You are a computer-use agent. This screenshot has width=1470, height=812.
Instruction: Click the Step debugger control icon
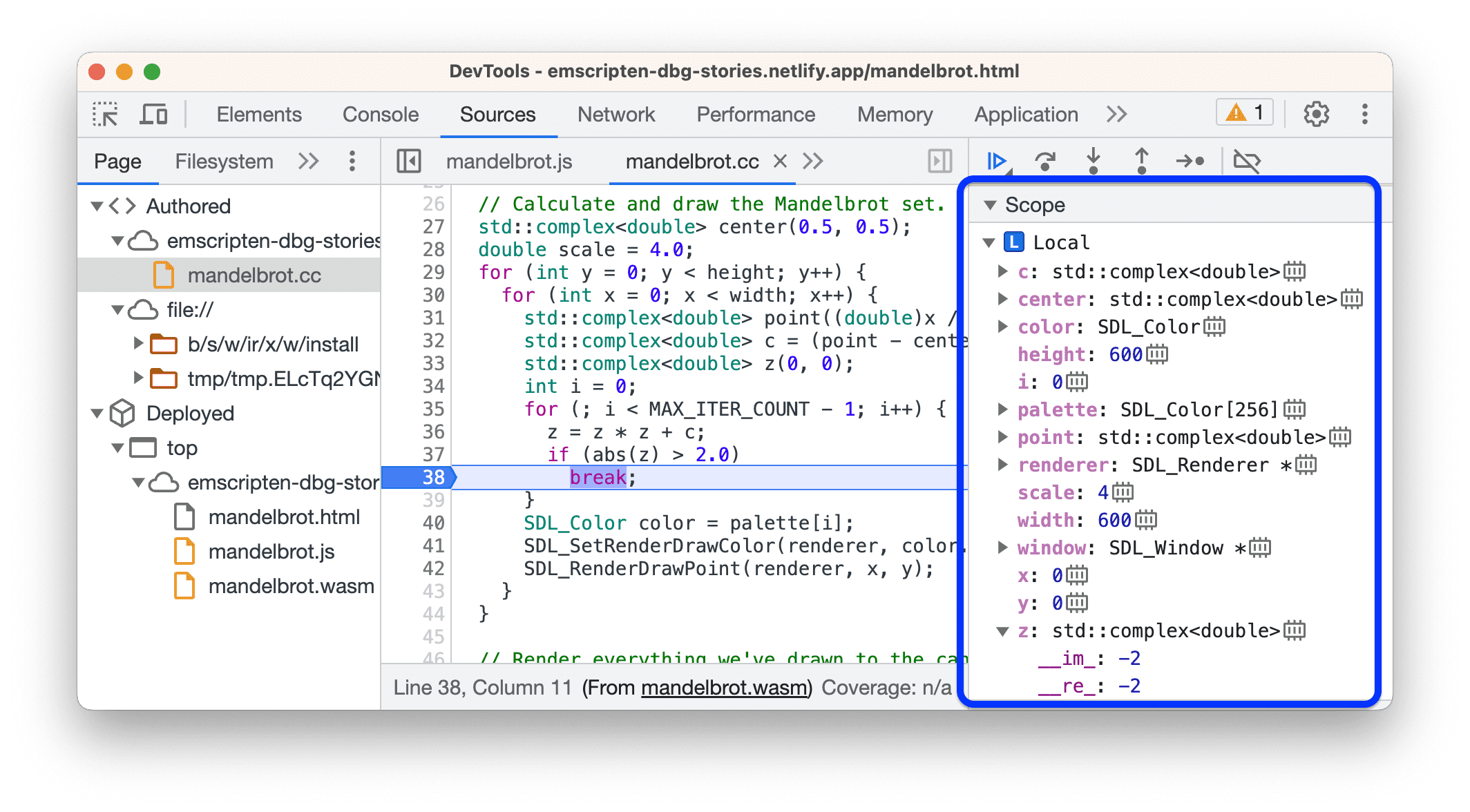pyautogui.click(x=1192, y=161)
